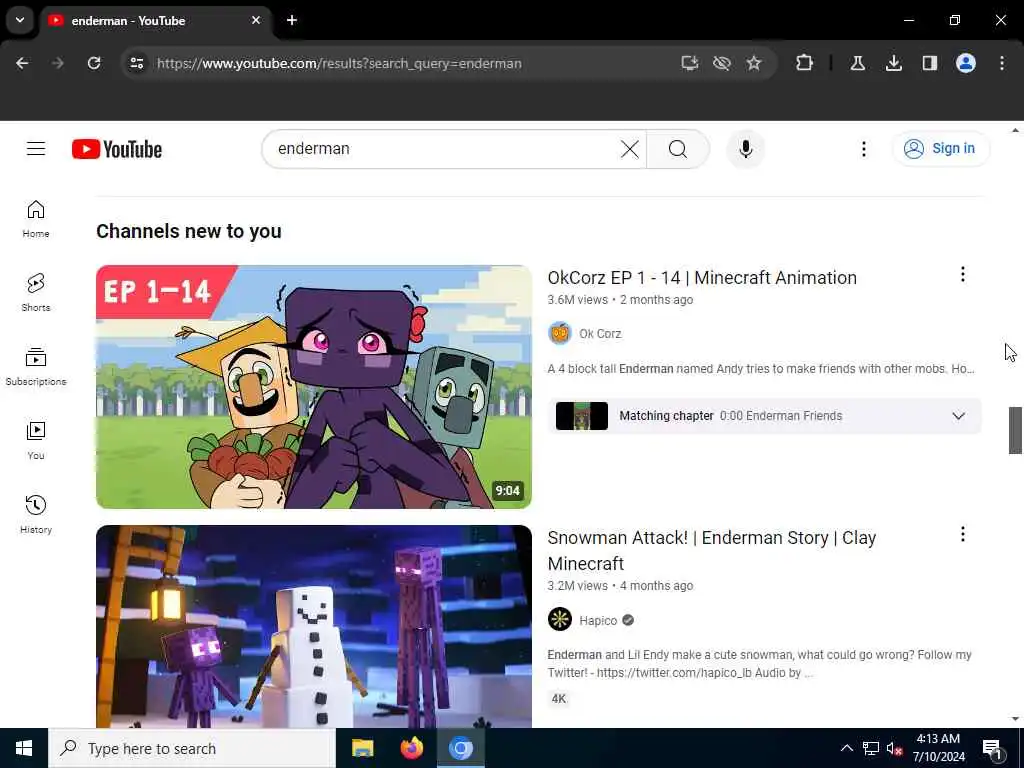The width and height of the screenshot is (1024, 768).
Task: Bookmark this page with the star icon
Action: tap(754, 63)
